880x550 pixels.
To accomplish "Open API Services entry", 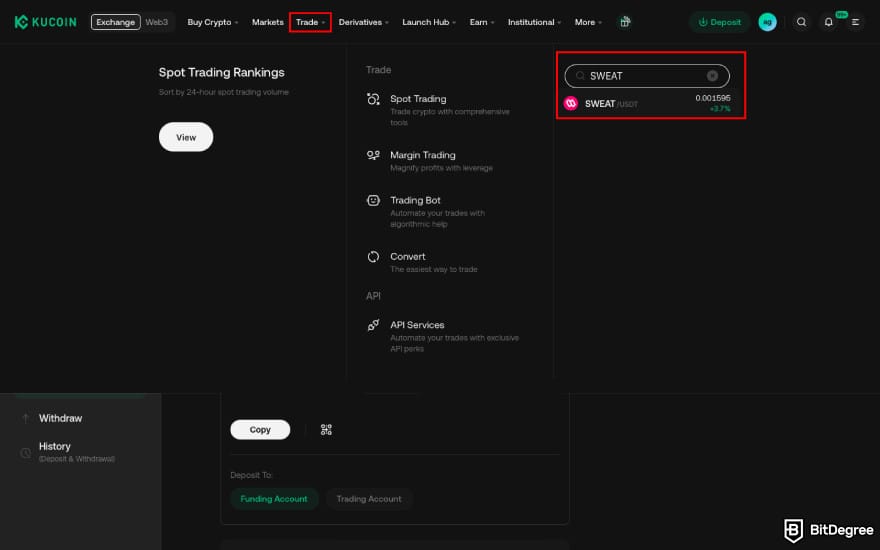I will pyautogui.click(x=443, y=336).
